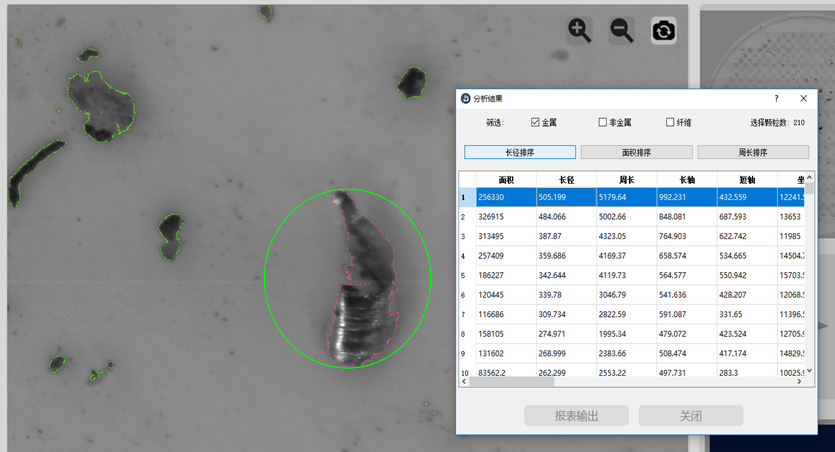835x452 pixels.
Task: Sort results with the 长径排序 button
Action: tap(520, 153)
